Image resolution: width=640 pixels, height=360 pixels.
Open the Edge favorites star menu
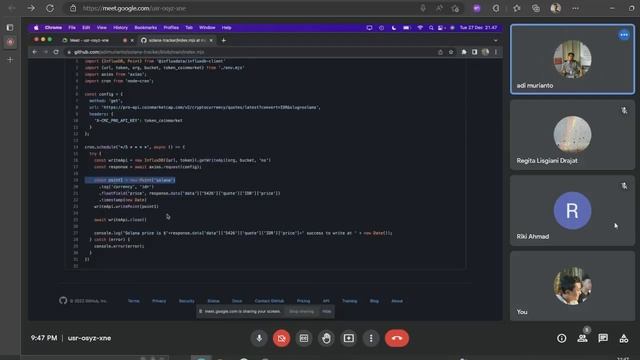pos(517,8)
